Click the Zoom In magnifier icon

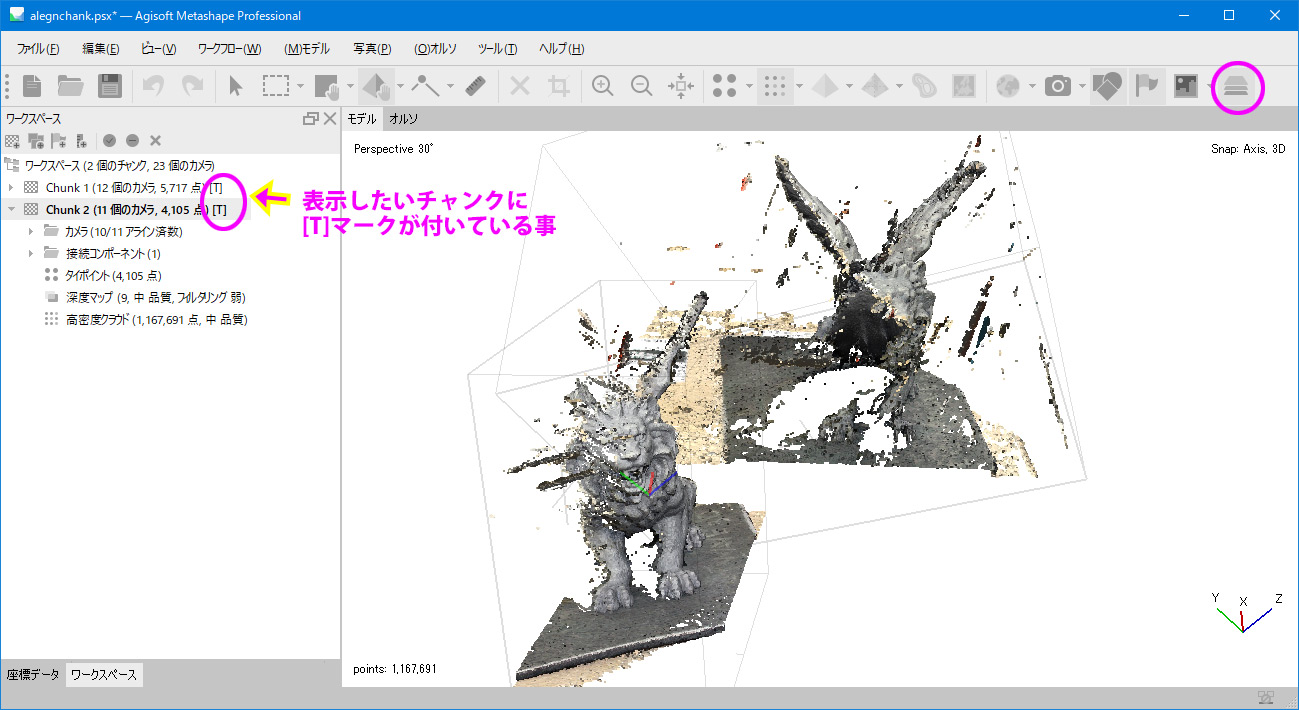[602, 86]
